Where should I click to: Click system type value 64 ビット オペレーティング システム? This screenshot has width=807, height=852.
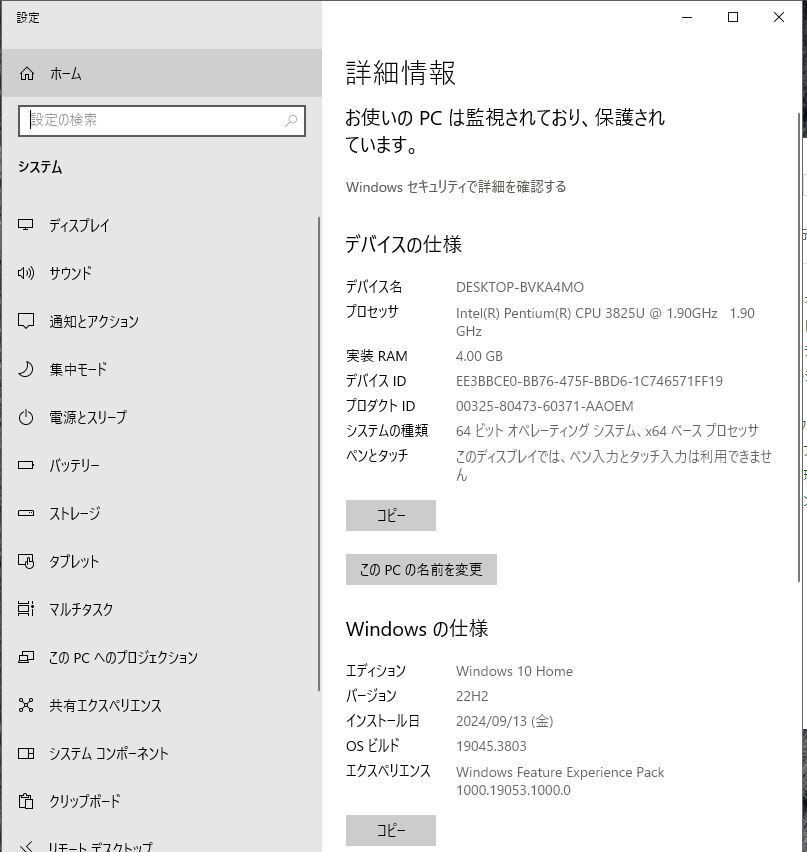(x=607, y=431)
